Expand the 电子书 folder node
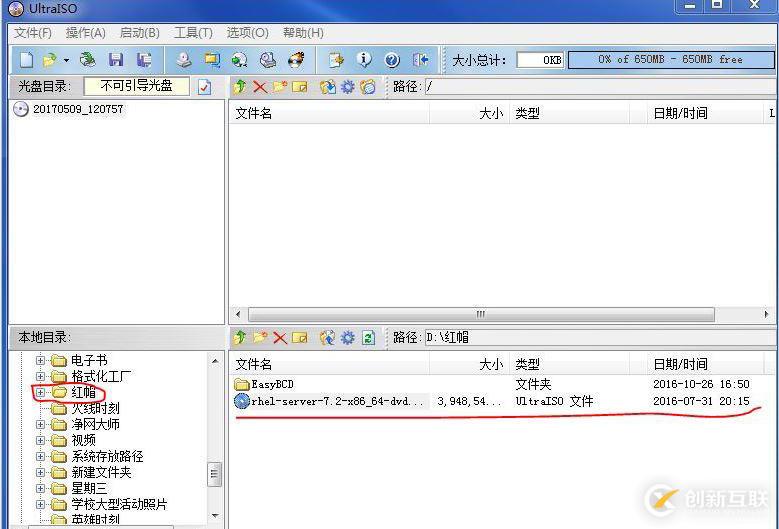779x529 pixels. tap(41, 360)
